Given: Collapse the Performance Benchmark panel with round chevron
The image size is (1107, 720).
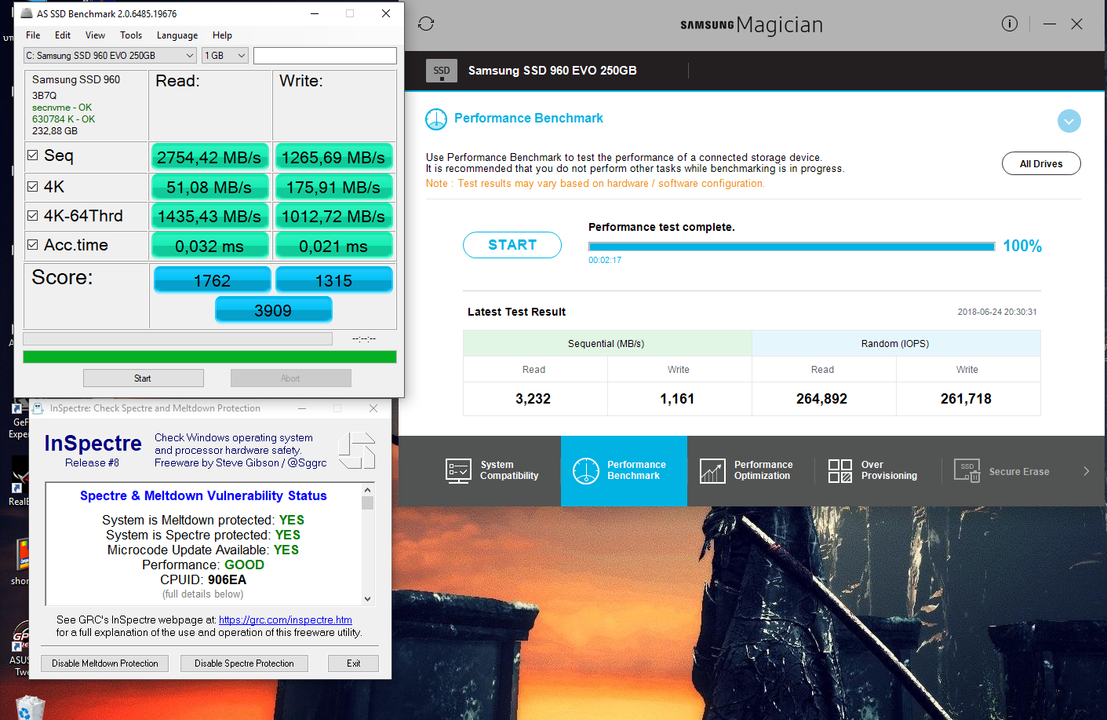Looking at the screenshot, I should click(1069, 121).
